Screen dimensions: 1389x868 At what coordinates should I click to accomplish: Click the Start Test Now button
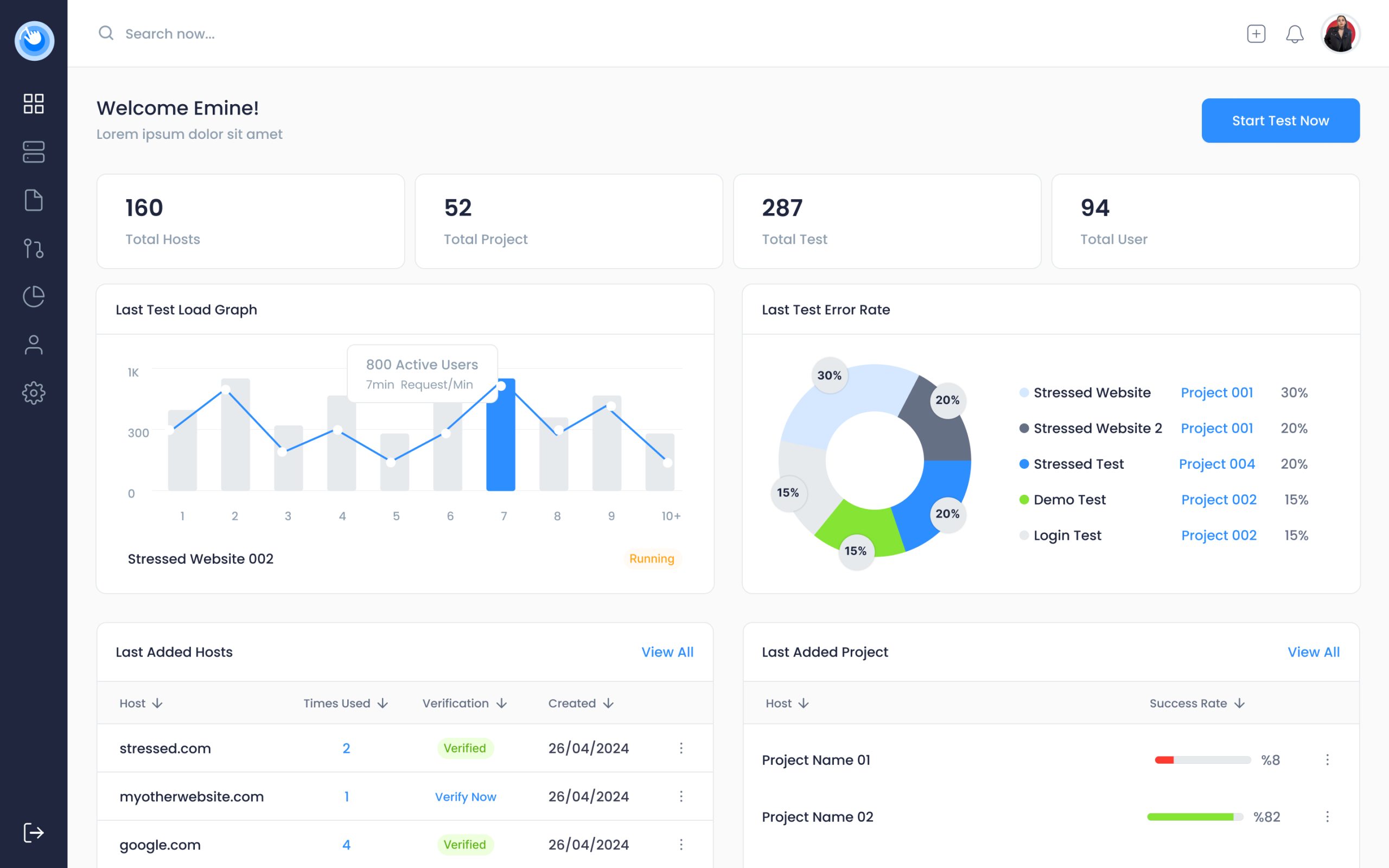click(1280, 120)
